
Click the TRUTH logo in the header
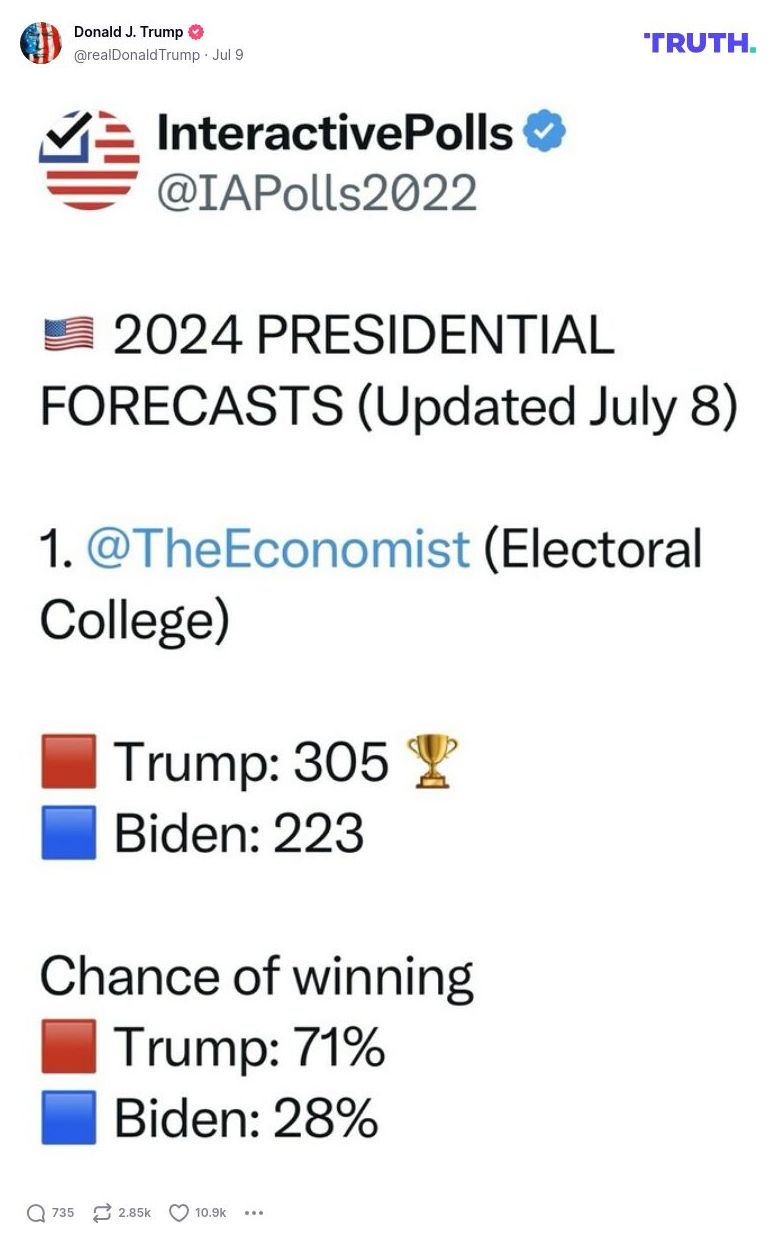point(701,43)
